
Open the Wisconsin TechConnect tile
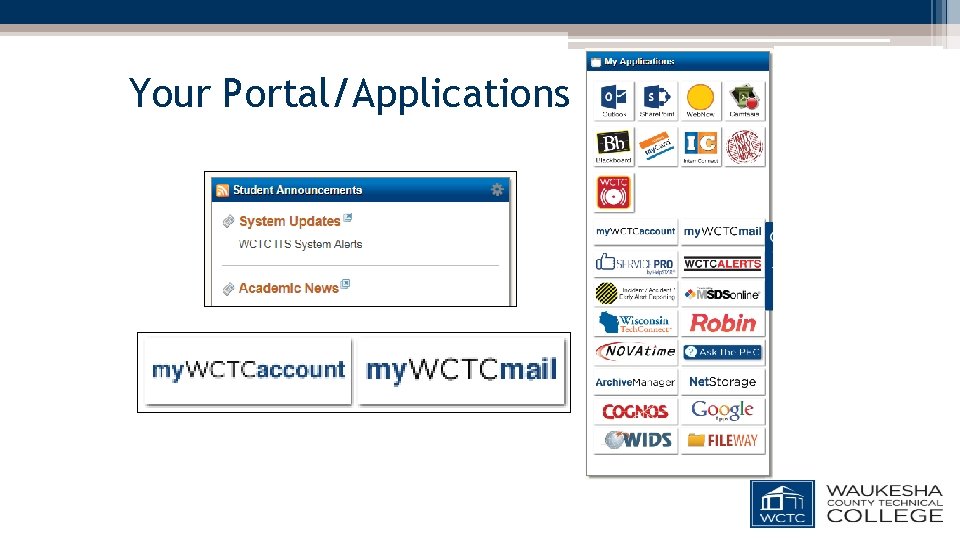point(636,323)
